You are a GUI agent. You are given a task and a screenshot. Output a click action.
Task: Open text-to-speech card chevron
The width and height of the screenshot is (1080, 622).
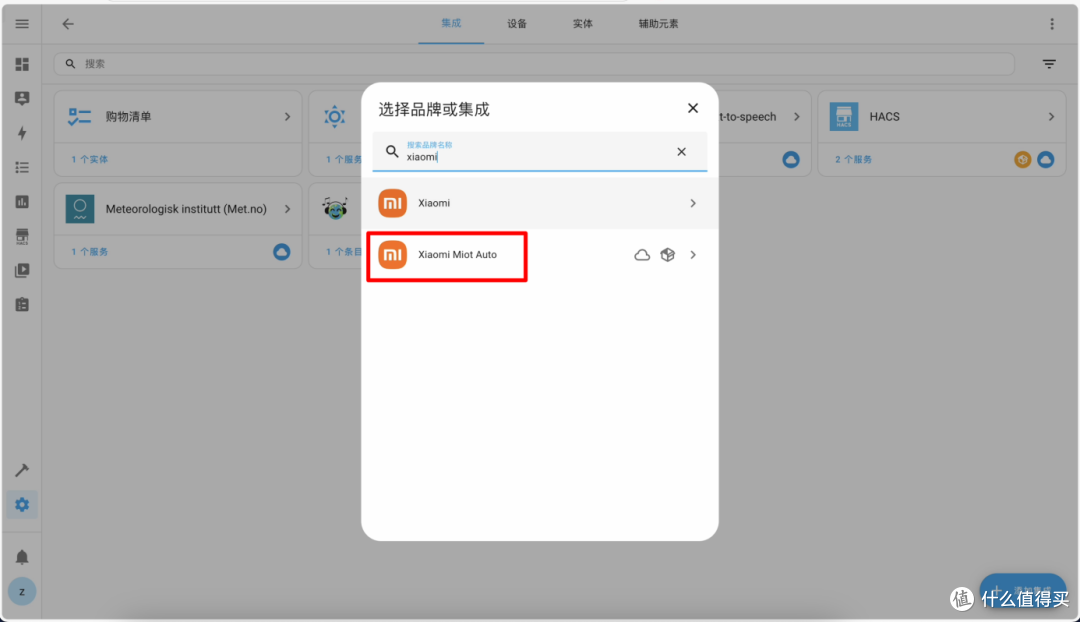point(796,116)
